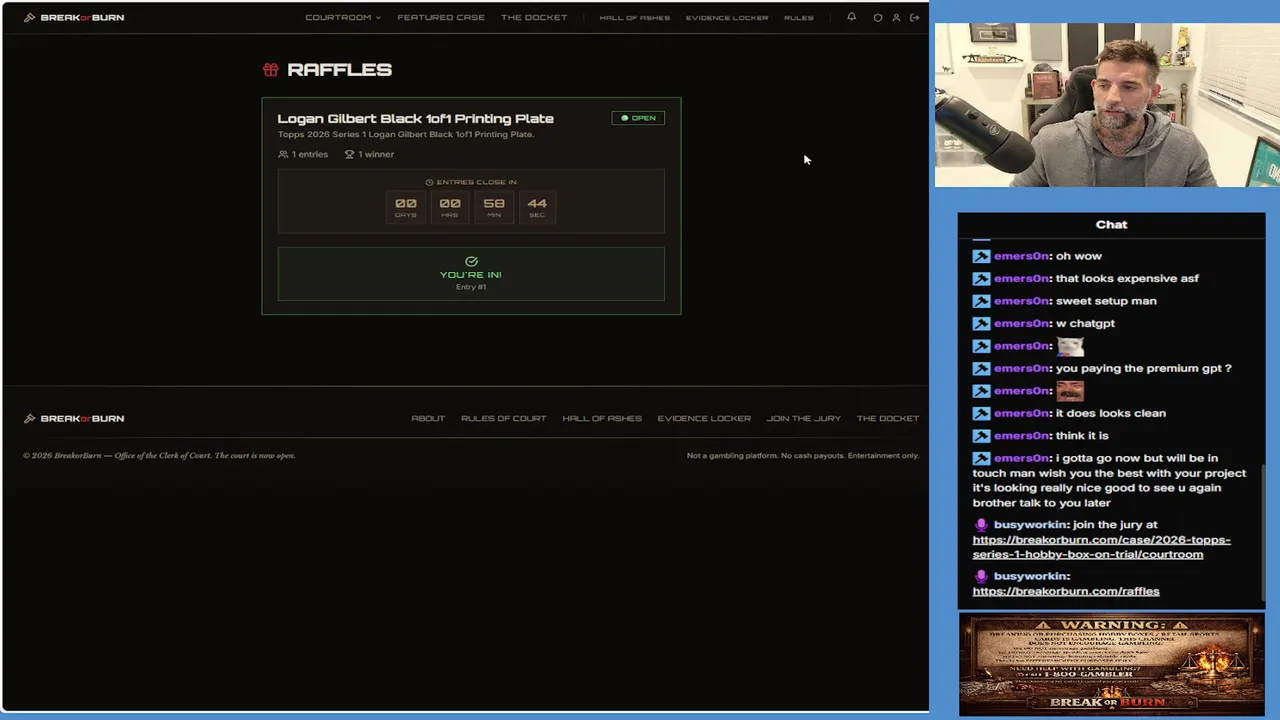Open the user profile icon
The width and height of the screenshot is (1280, 720).
tap(896, 17)
